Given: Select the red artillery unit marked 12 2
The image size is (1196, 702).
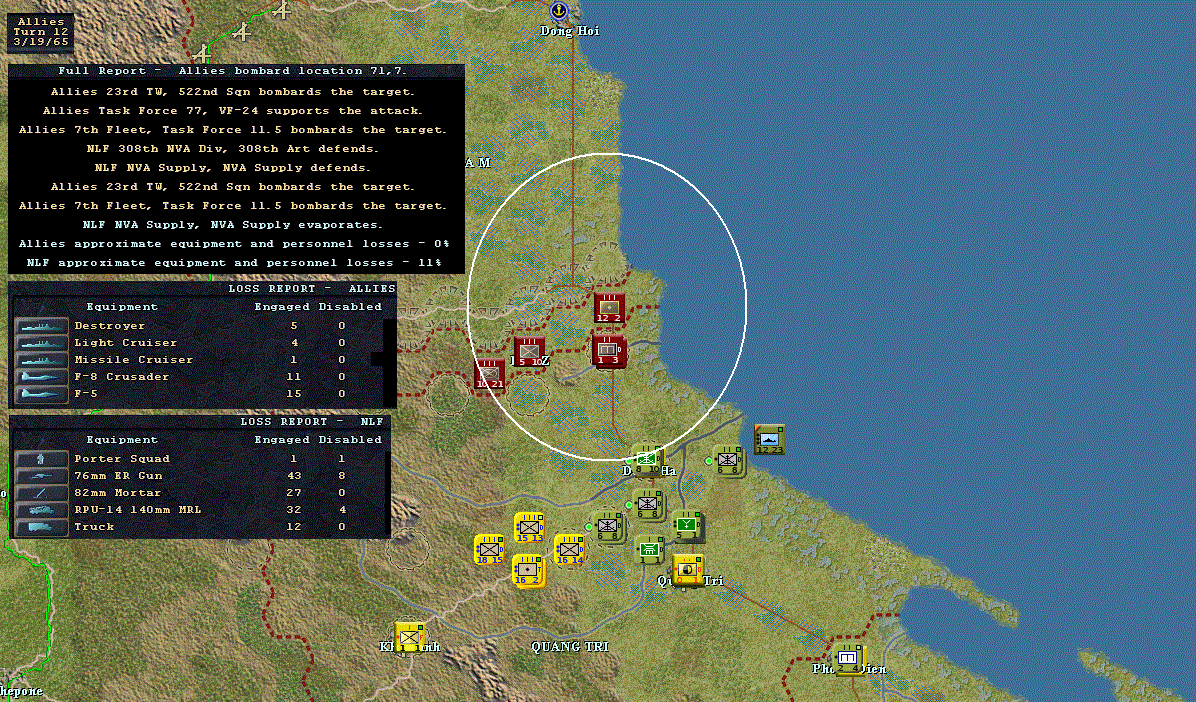Looking at the screenshot, I should point(609,308).
